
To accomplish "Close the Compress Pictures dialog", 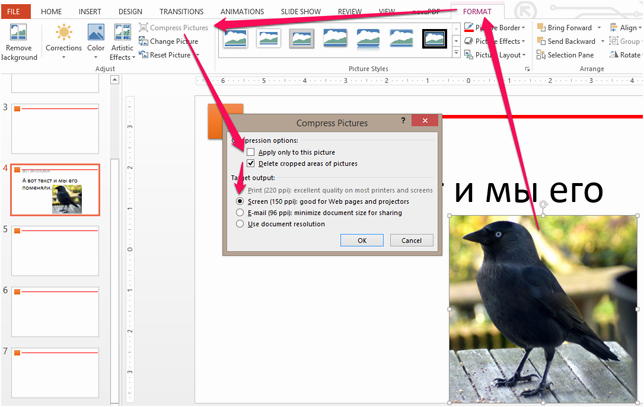I will pos(425,120).
